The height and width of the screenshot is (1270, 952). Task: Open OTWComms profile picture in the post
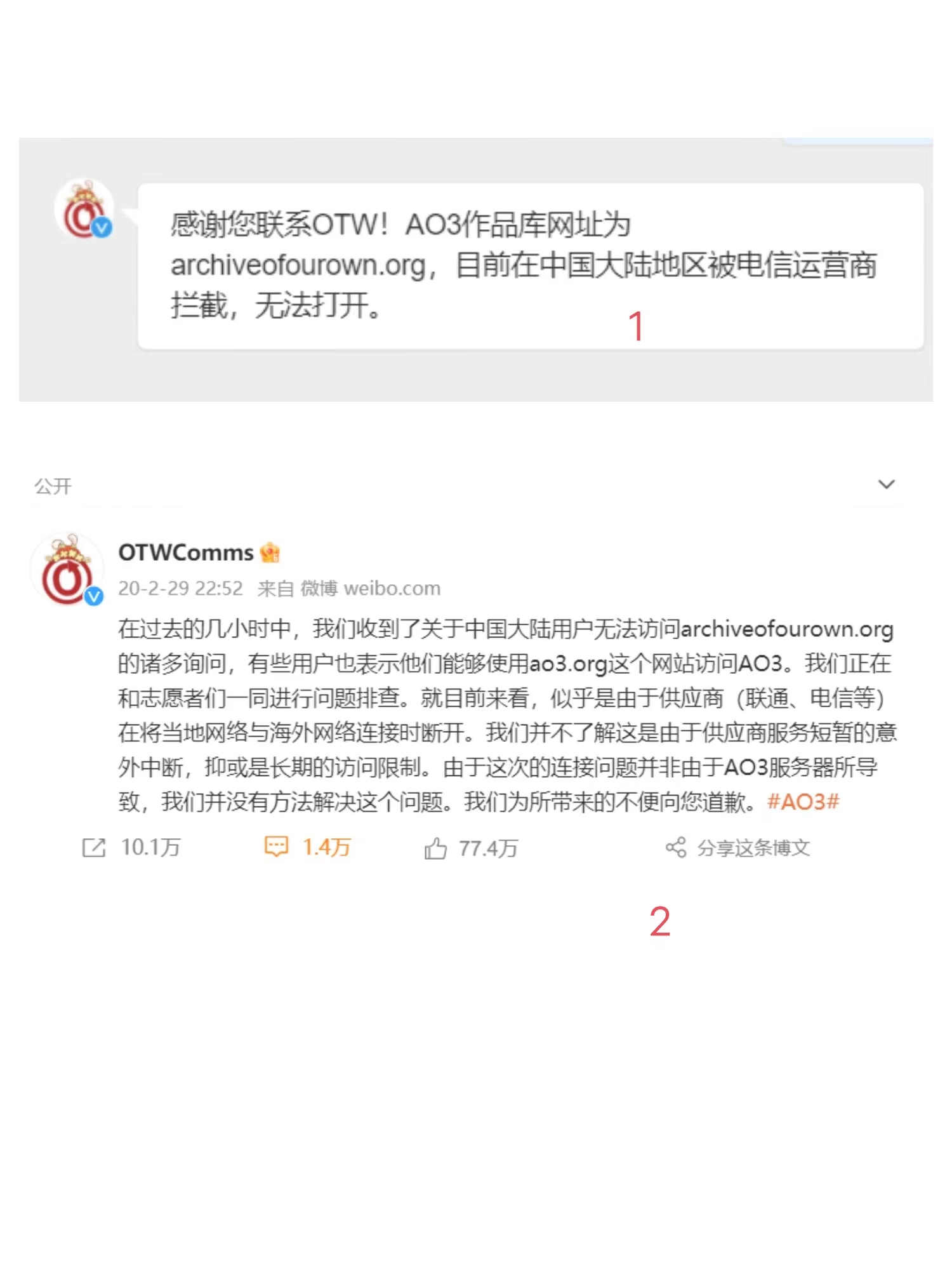[67, 569]
